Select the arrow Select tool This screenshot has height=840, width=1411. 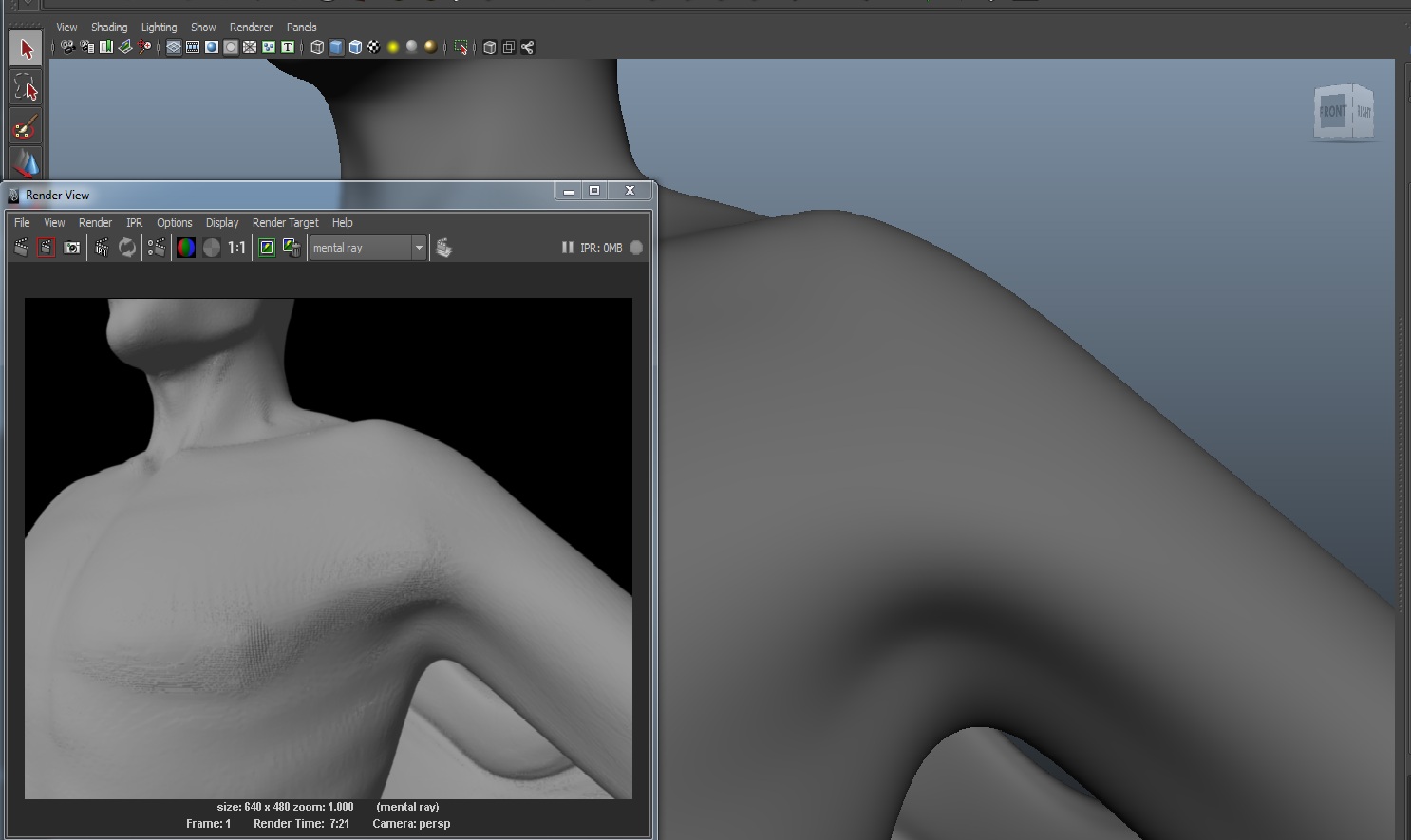click(26, 48)
